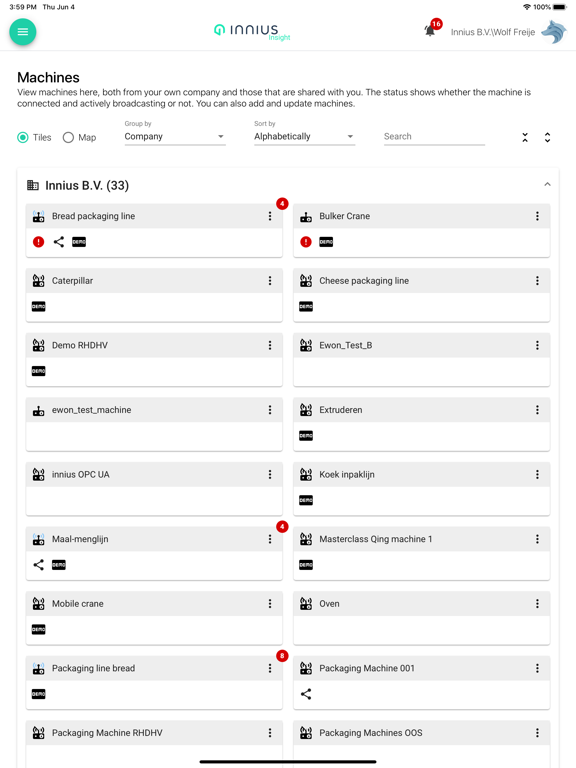
Task: Open notifications bell with 16 alerts
Action: tap(430, 31)
